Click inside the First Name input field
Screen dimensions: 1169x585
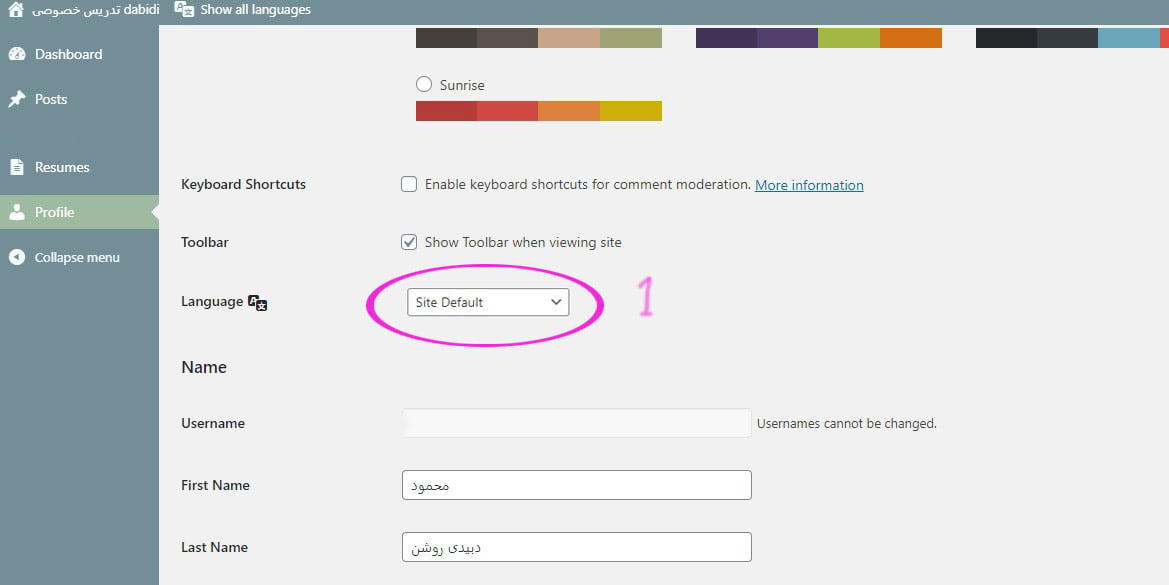click(x=576, y=485)
